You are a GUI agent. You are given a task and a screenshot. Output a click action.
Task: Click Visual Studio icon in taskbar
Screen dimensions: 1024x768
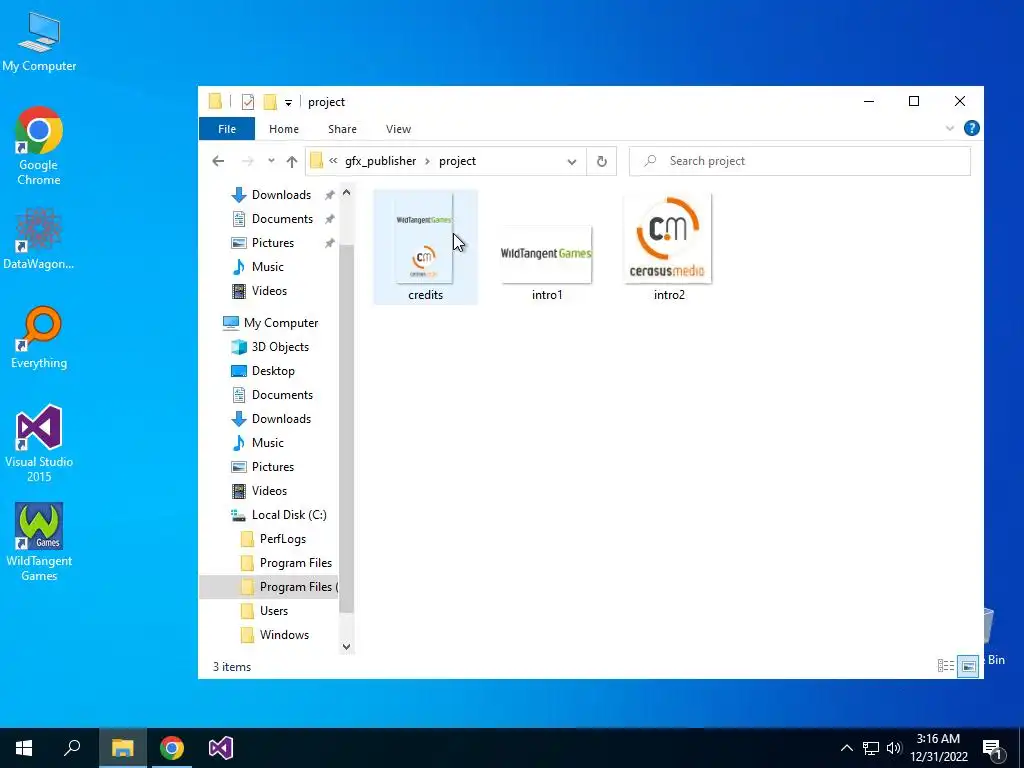221,748
